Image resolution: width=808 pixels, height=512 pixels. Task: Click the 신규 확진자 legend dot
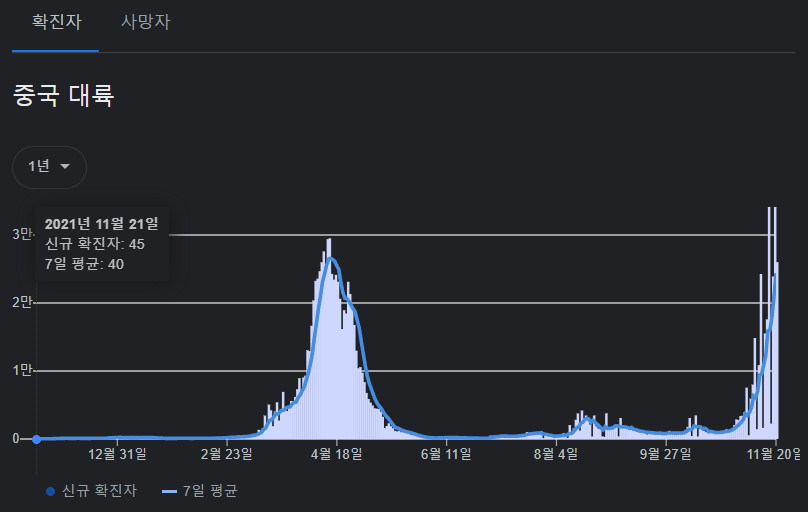50,491
